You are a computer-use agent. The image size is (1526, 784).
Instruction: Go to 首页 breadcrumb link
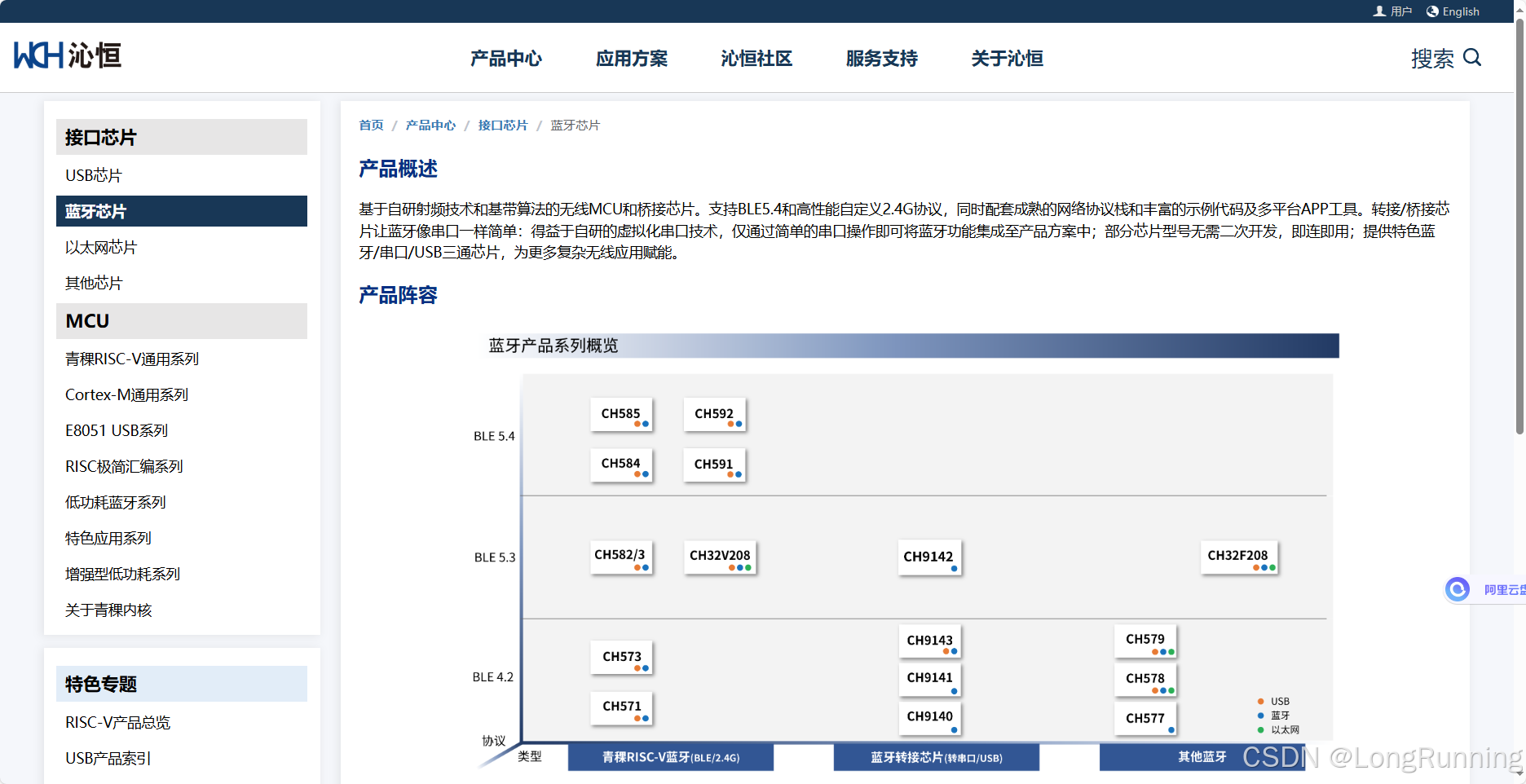[x=371, y=125]
